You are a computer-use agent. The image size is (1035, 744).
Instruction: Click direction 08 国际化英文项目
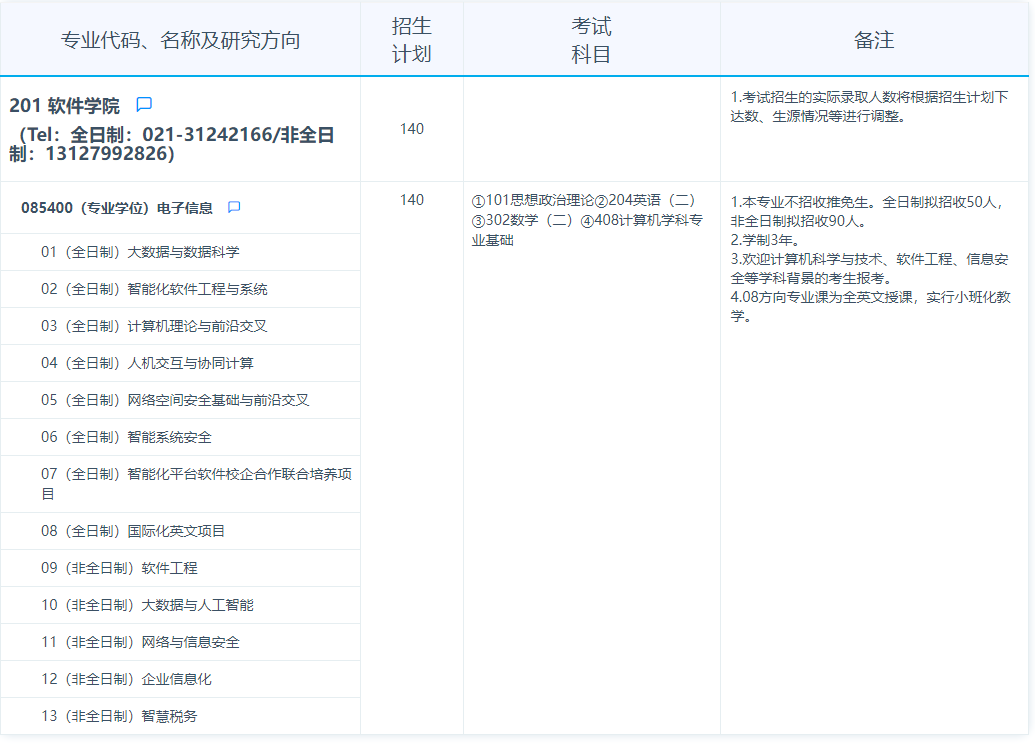coord(133,531)
